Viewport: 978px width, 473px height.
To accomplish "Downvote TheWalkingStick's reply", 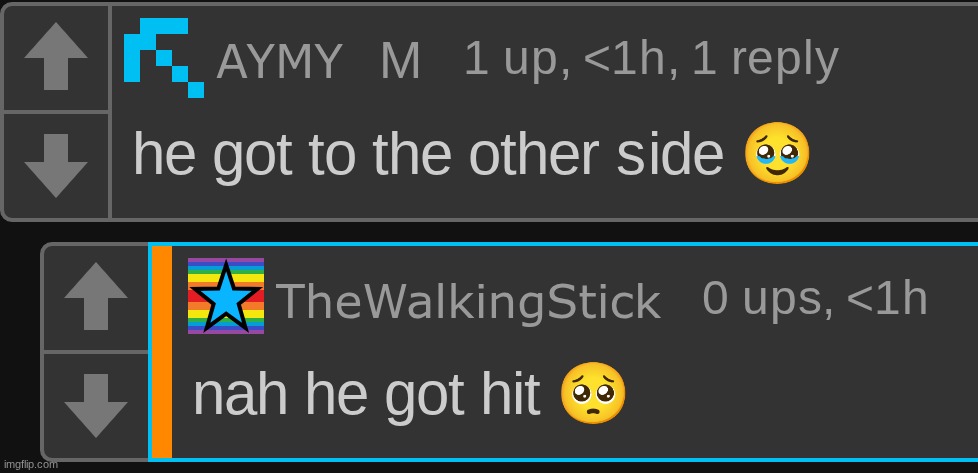I will tap(95, 406).
